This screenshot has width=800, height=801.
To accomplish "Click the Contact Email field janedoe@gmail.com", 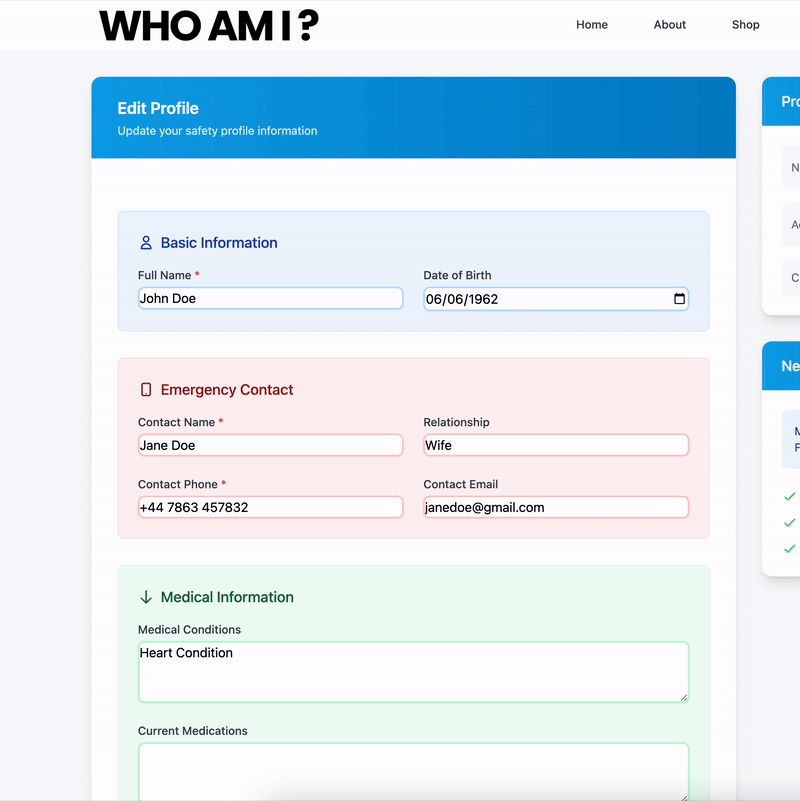I will click(556, 507).
